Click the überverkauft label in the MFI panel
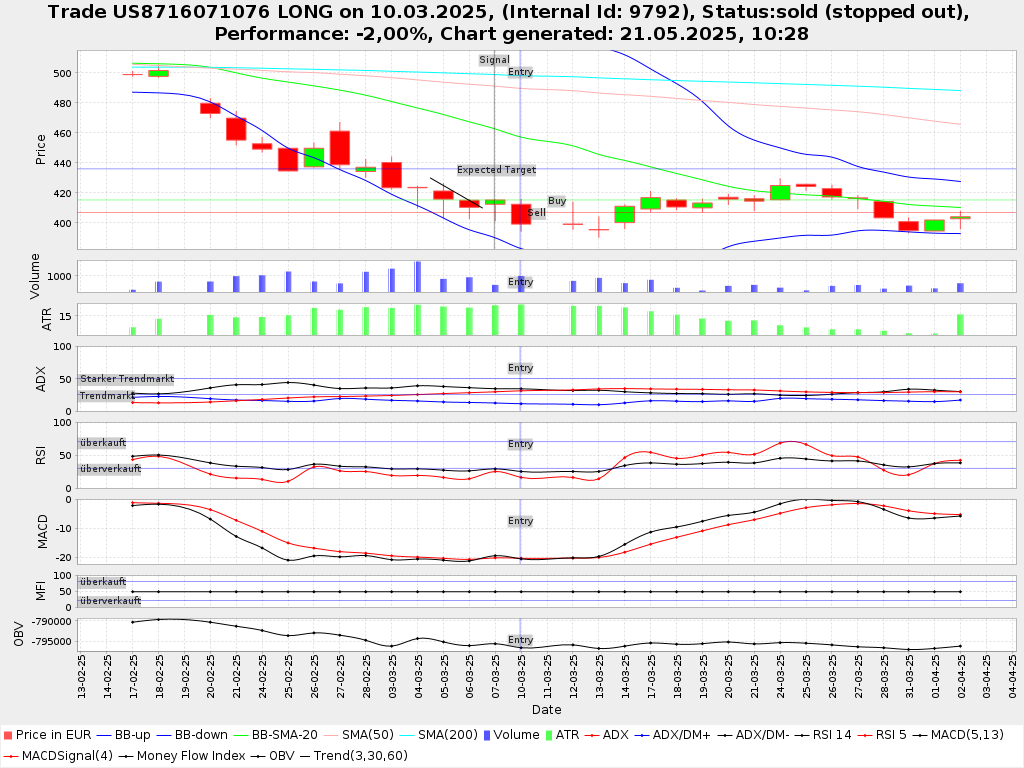This screenshot has width=1024, height=768. click(110, 601)
